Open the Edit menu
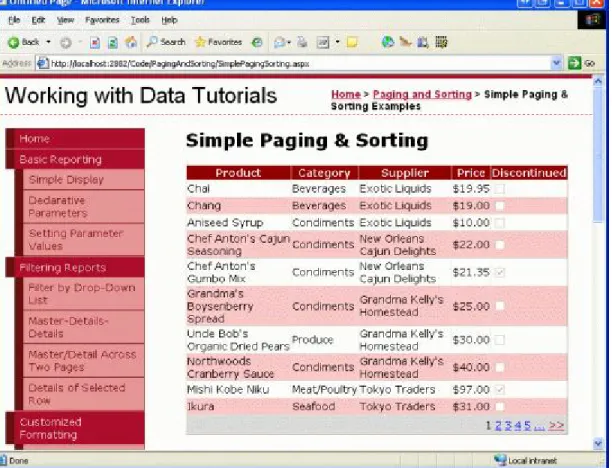The image size is (612, 468). point(38,20)
